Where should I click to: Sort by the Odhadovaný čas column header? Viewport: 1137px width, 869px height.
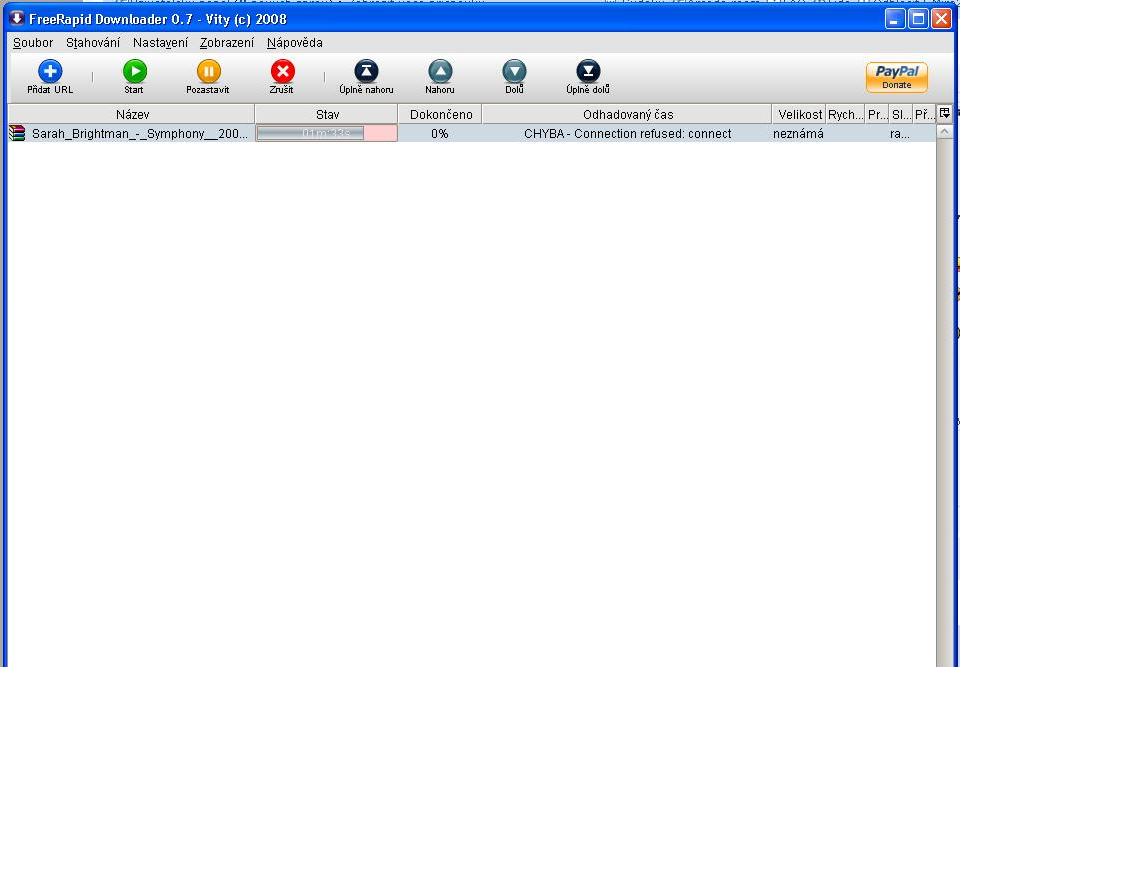point(627,114)
